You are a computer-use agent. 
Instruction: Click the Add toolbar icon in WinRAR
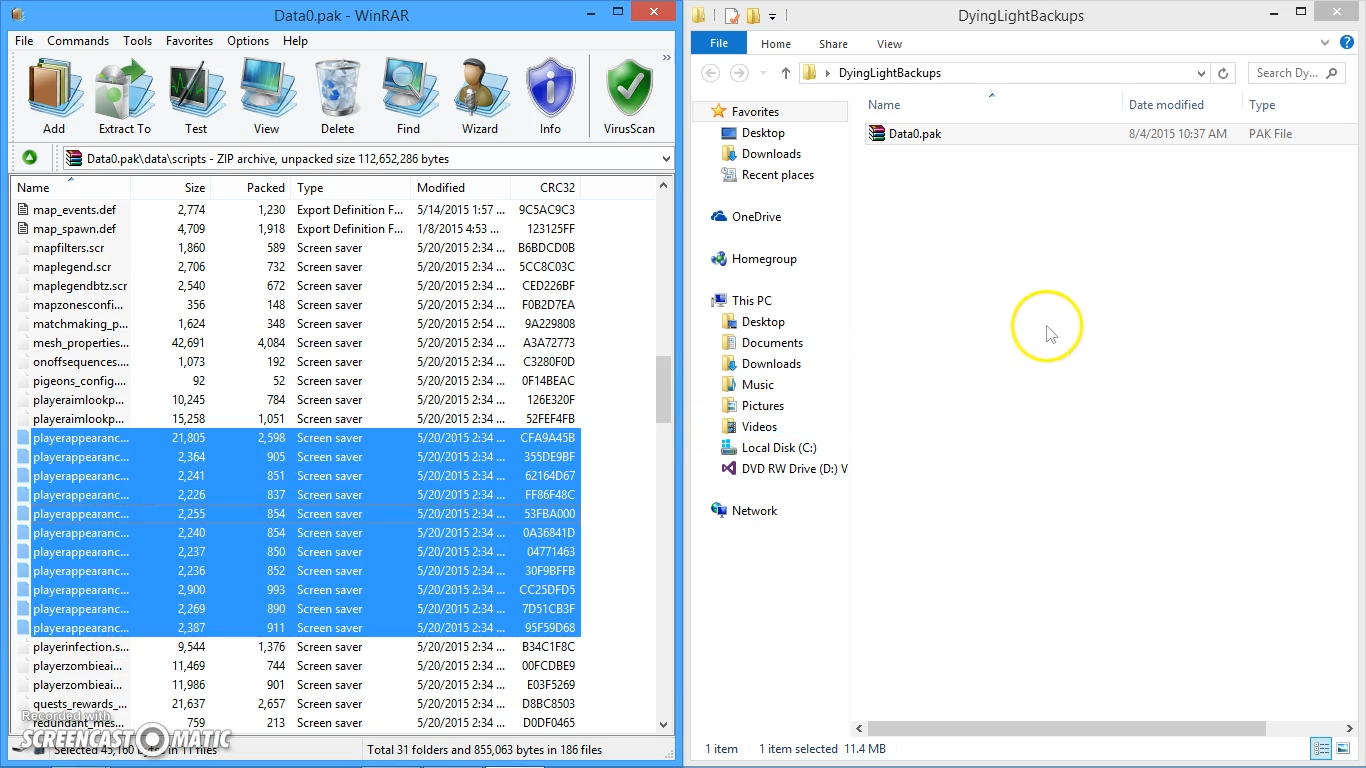54,97
